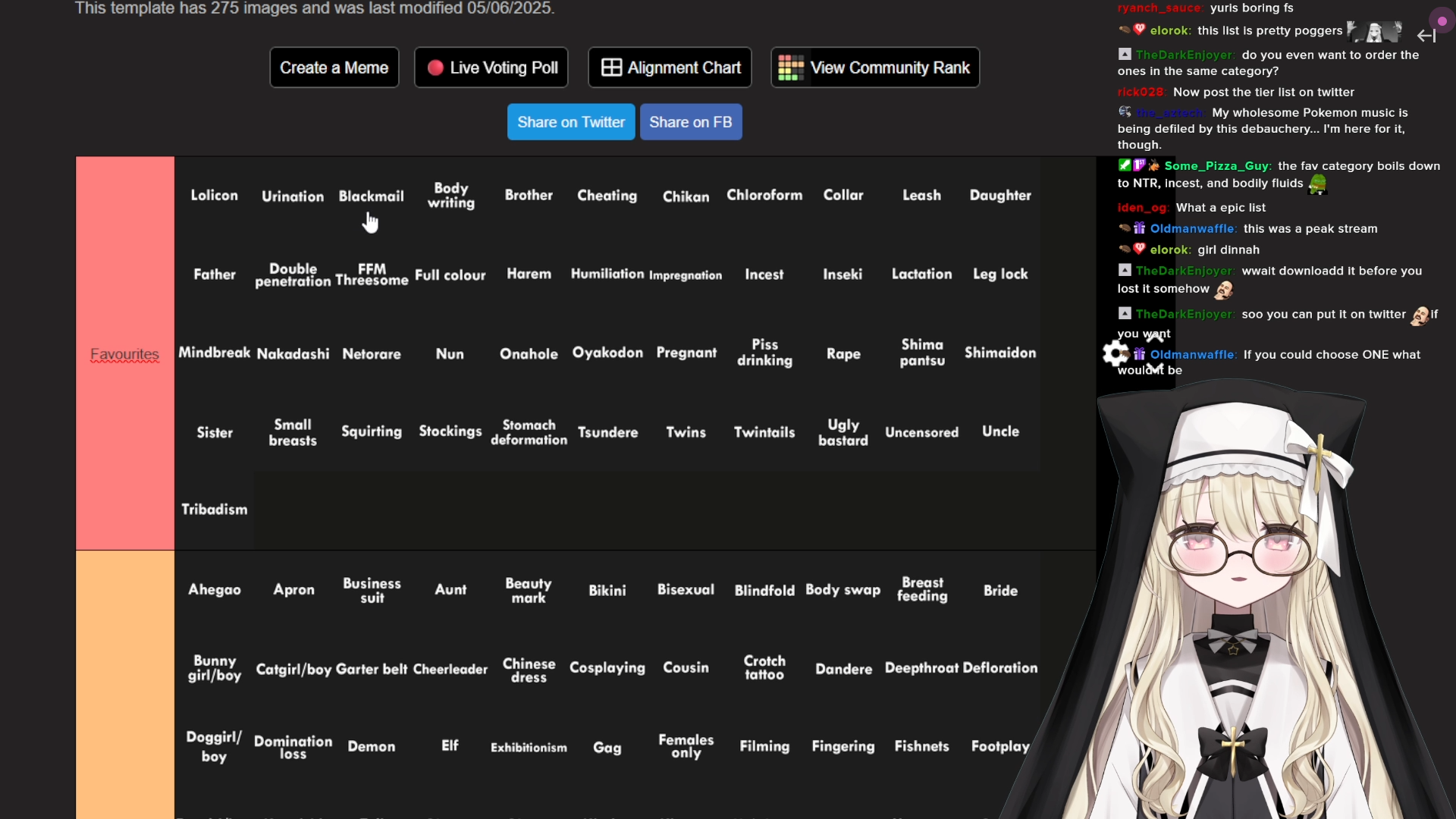Click the red dot in Live Voting Poll
The height and width of the screenshot is (819, 1456).
(x=435, y=68)
